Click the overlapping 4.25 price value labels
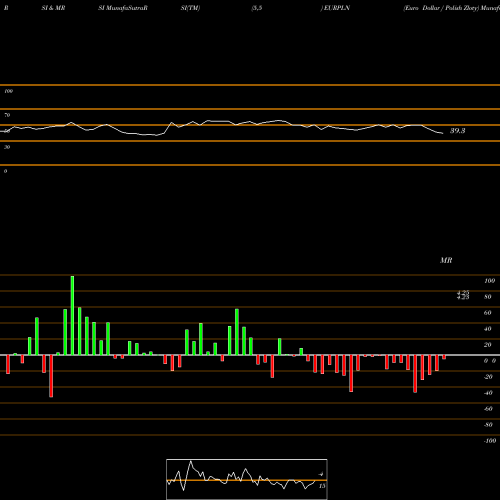The height and width of the screenshot is (500, 500). click(x=463, y=295)
